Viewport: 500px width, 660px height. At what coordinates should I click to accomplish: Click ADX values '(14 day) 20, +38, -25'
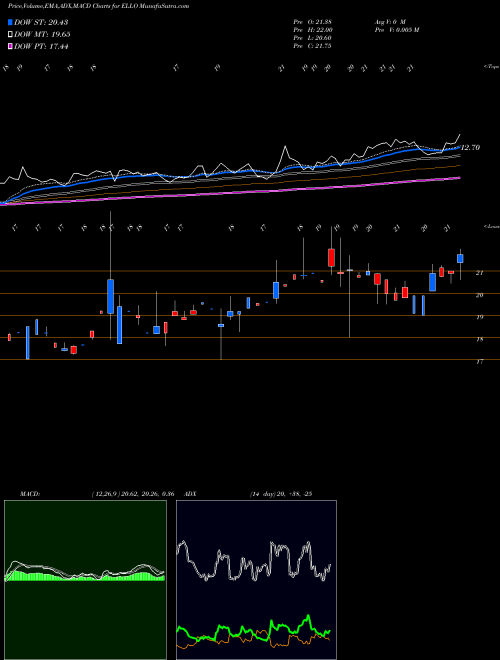point(280,494)
